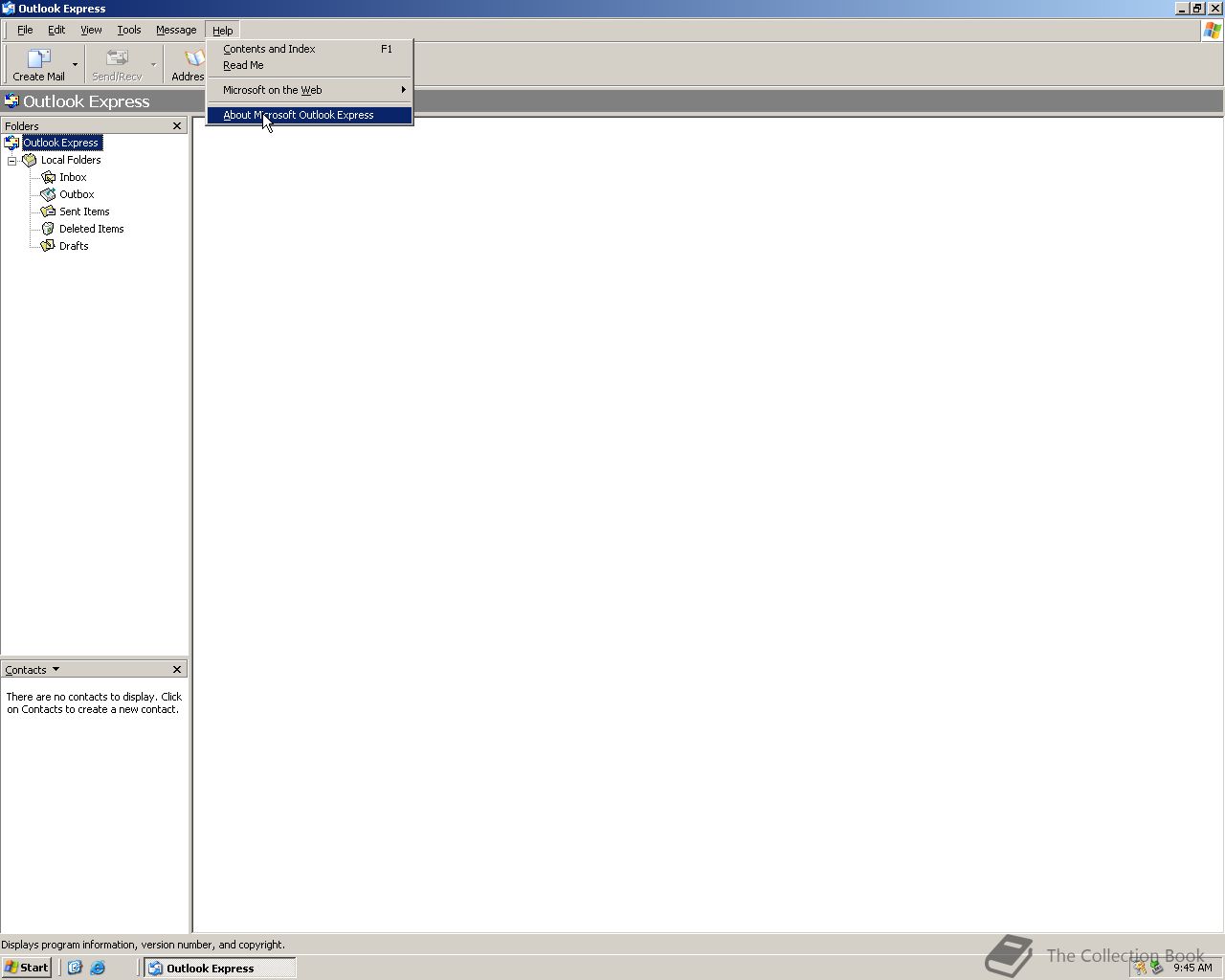This screenshot has height=980, width=1225.
Task: Launch Outlook Express from quick launch
Action: (x=75, y=968)
